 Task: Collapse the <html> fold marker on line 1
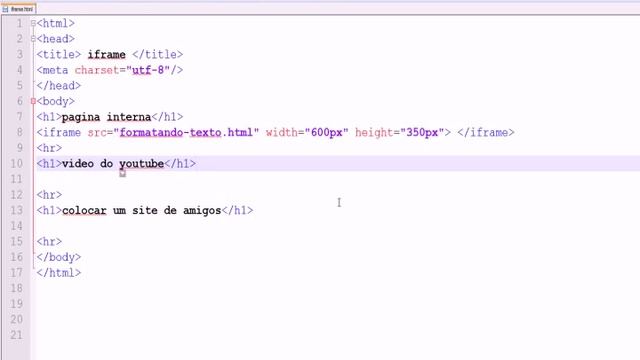click(x=33, y=24)
